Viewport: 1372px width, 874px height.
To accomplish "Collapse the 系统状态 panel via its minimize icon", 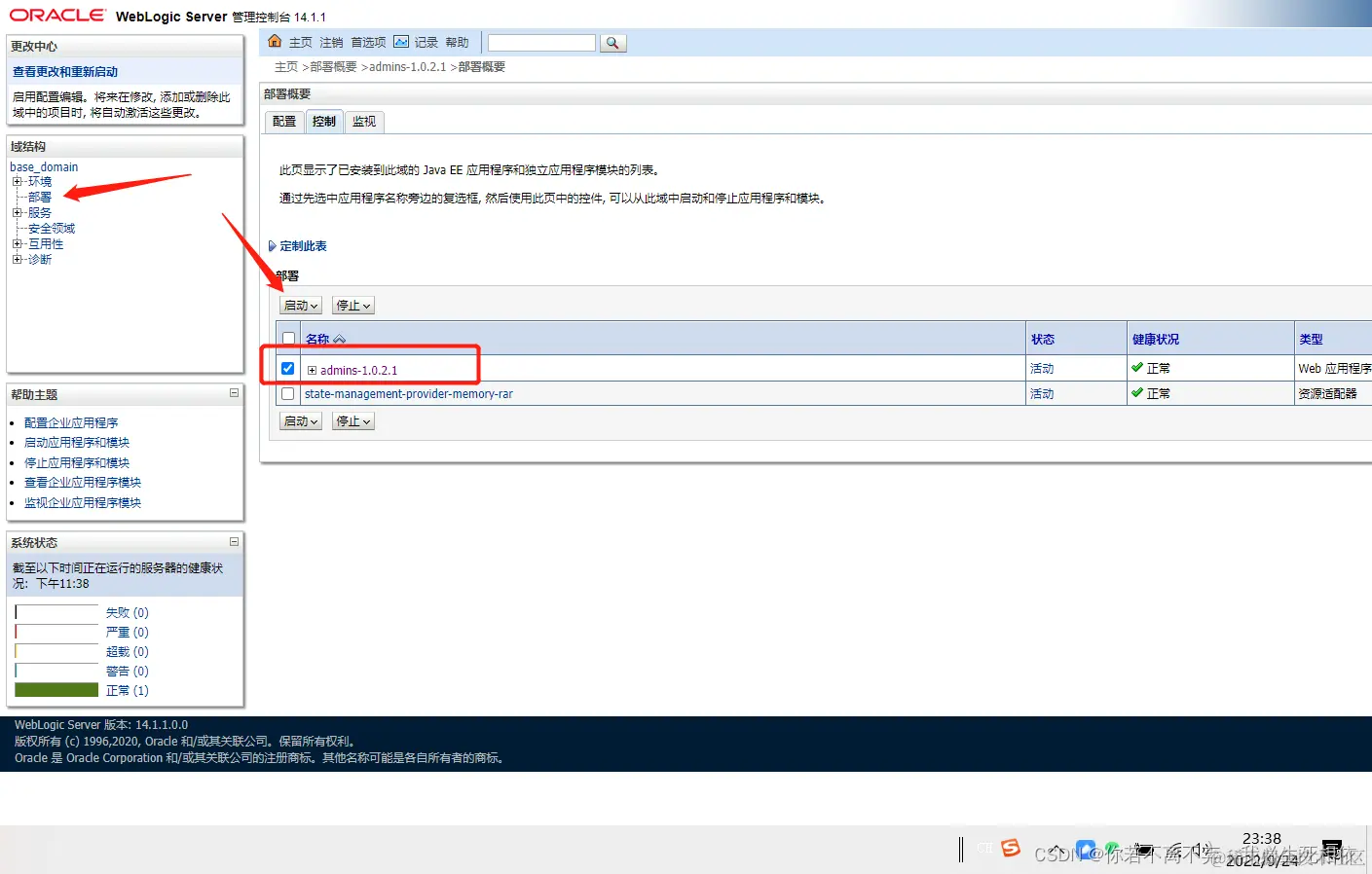I will (x=234, y=541).
